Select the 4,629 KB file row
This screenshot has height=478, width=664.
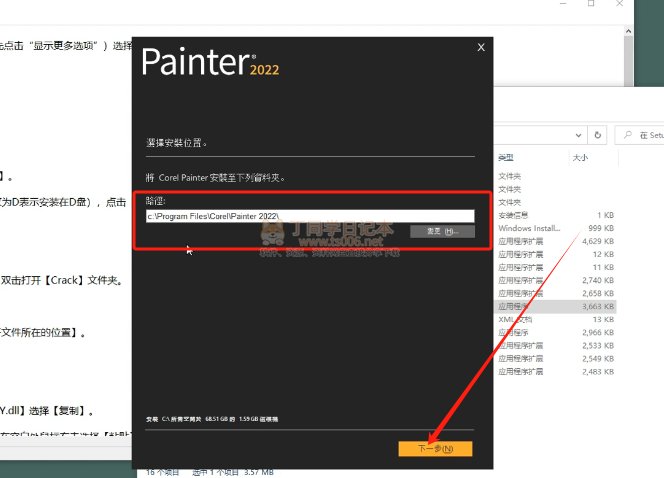[x=556, y=241]
